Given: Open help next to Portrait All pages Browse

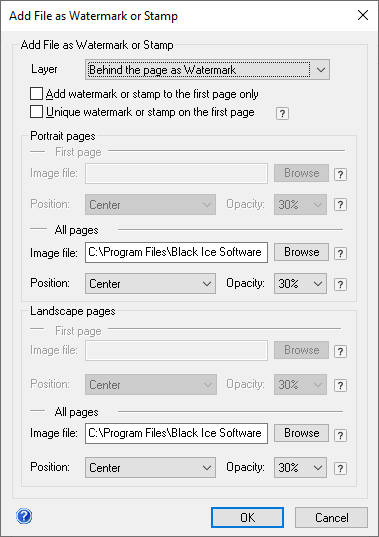Looking at the screenshot, I should [x=340, y=253].
